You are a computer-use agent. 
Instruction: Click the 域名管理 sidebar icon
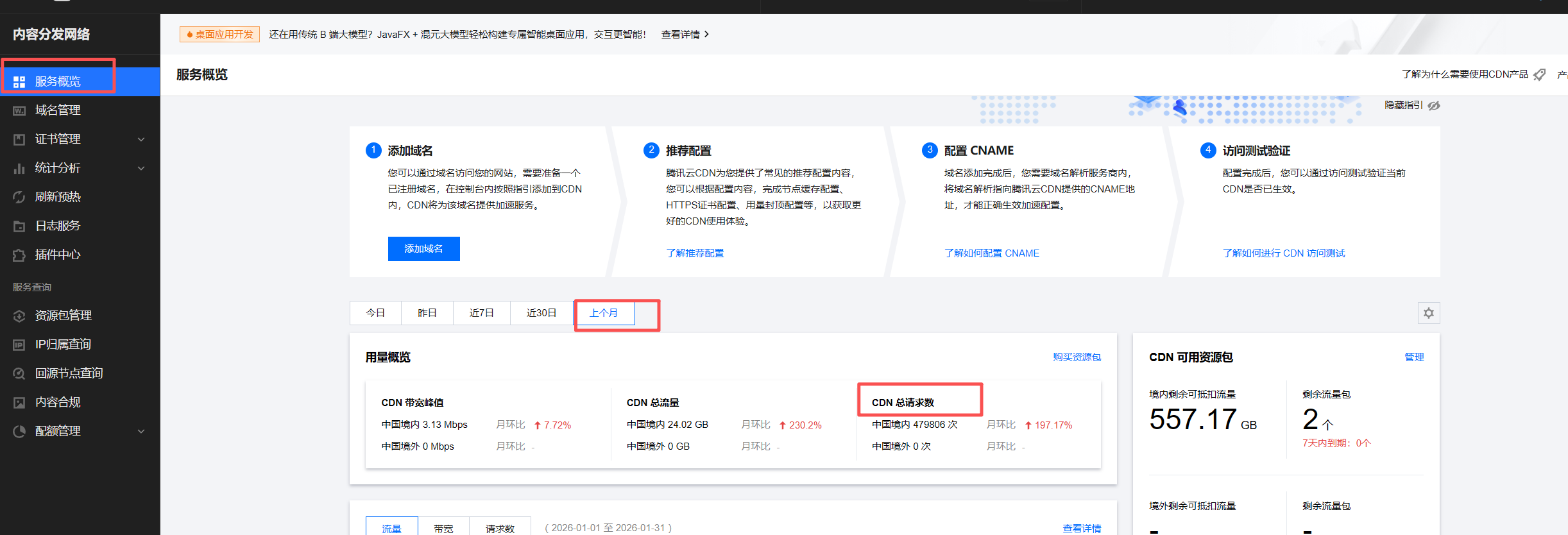tap(19, 110)
